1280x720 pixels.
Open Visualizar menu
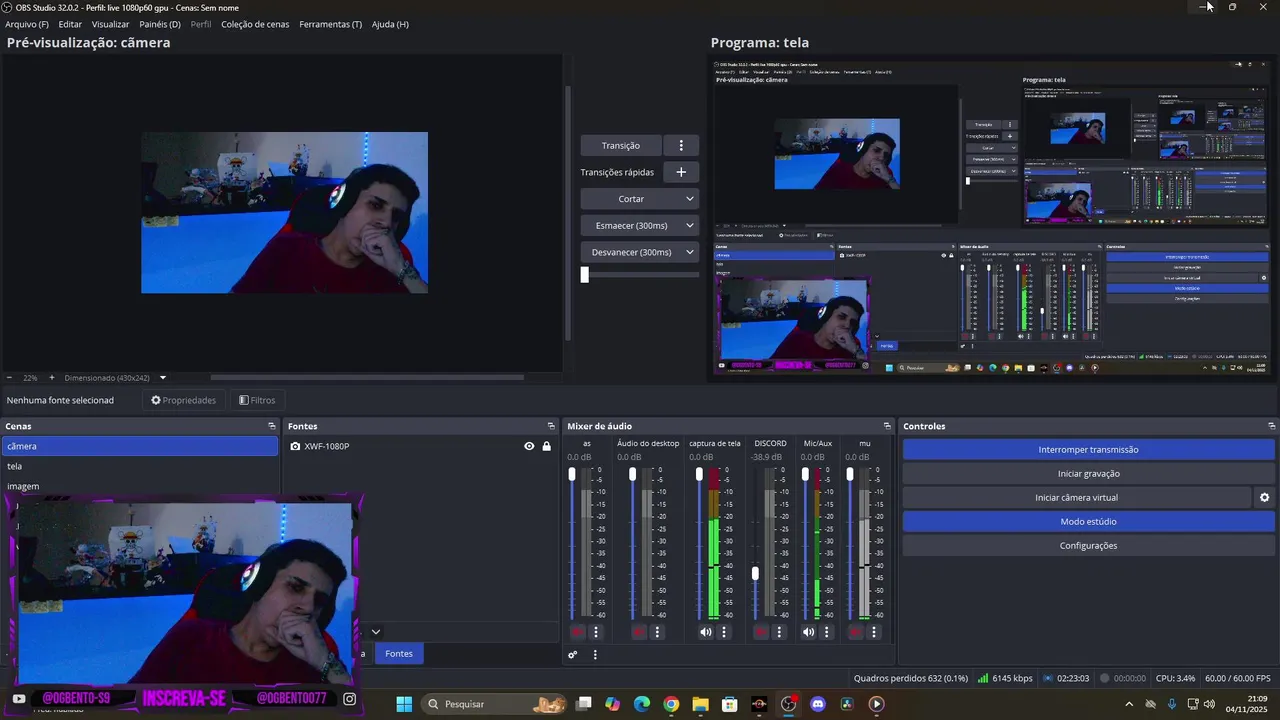click(x=110, y=24)
